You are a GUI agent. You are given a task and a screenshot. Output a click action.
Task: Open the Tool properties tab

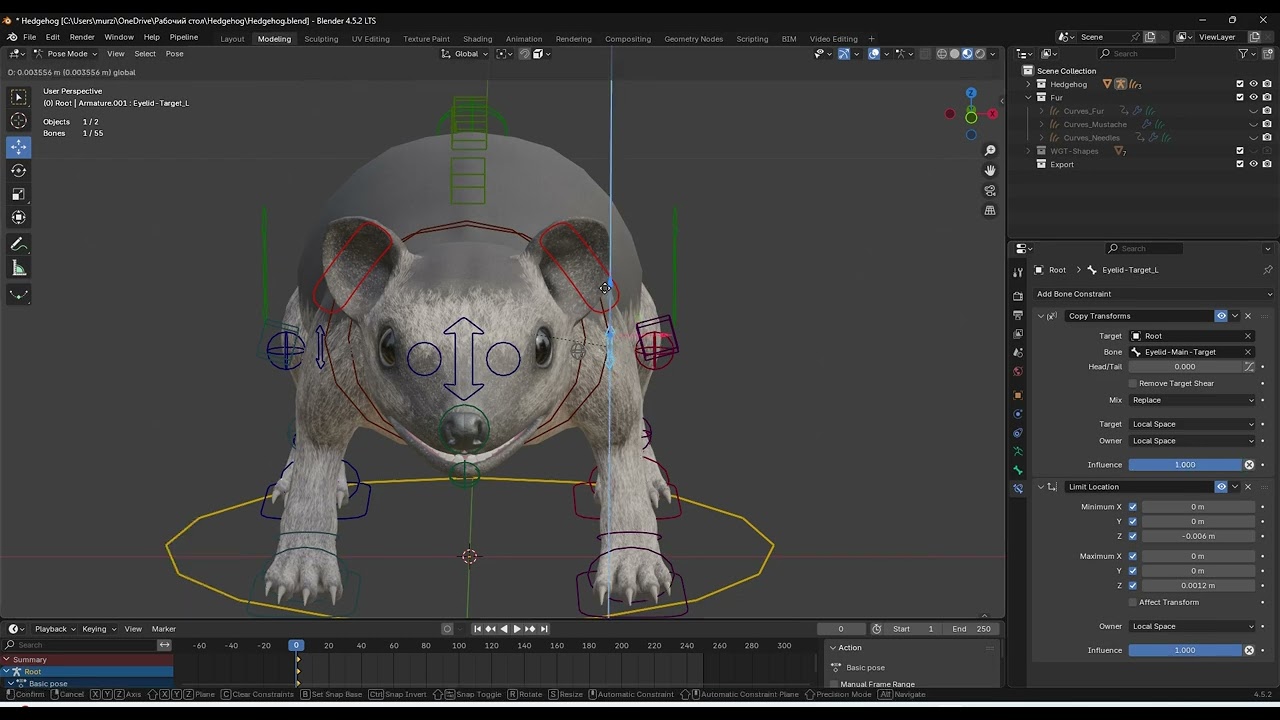coord(1018,272)
